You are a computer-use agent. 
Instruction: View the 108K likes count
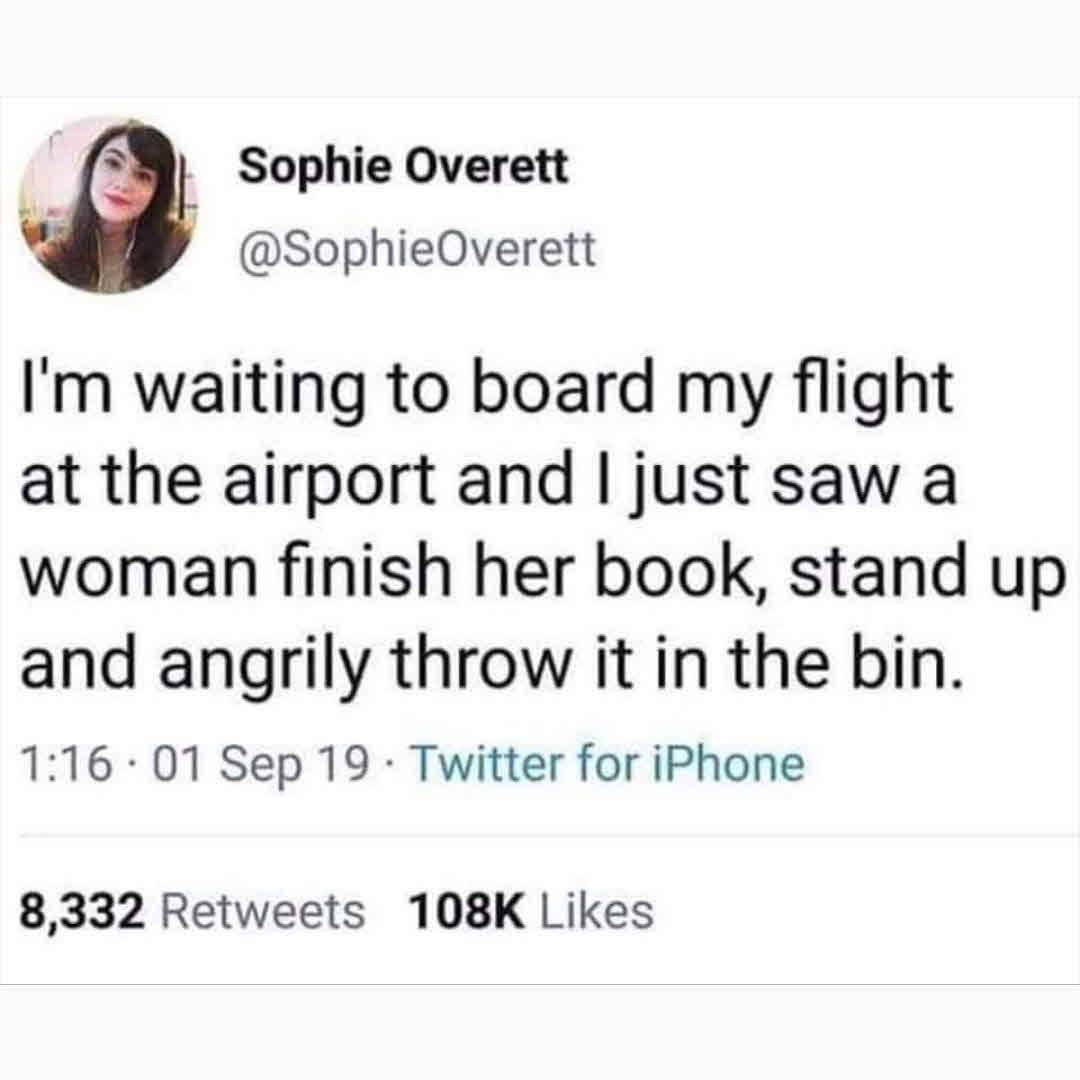[466, 912]
